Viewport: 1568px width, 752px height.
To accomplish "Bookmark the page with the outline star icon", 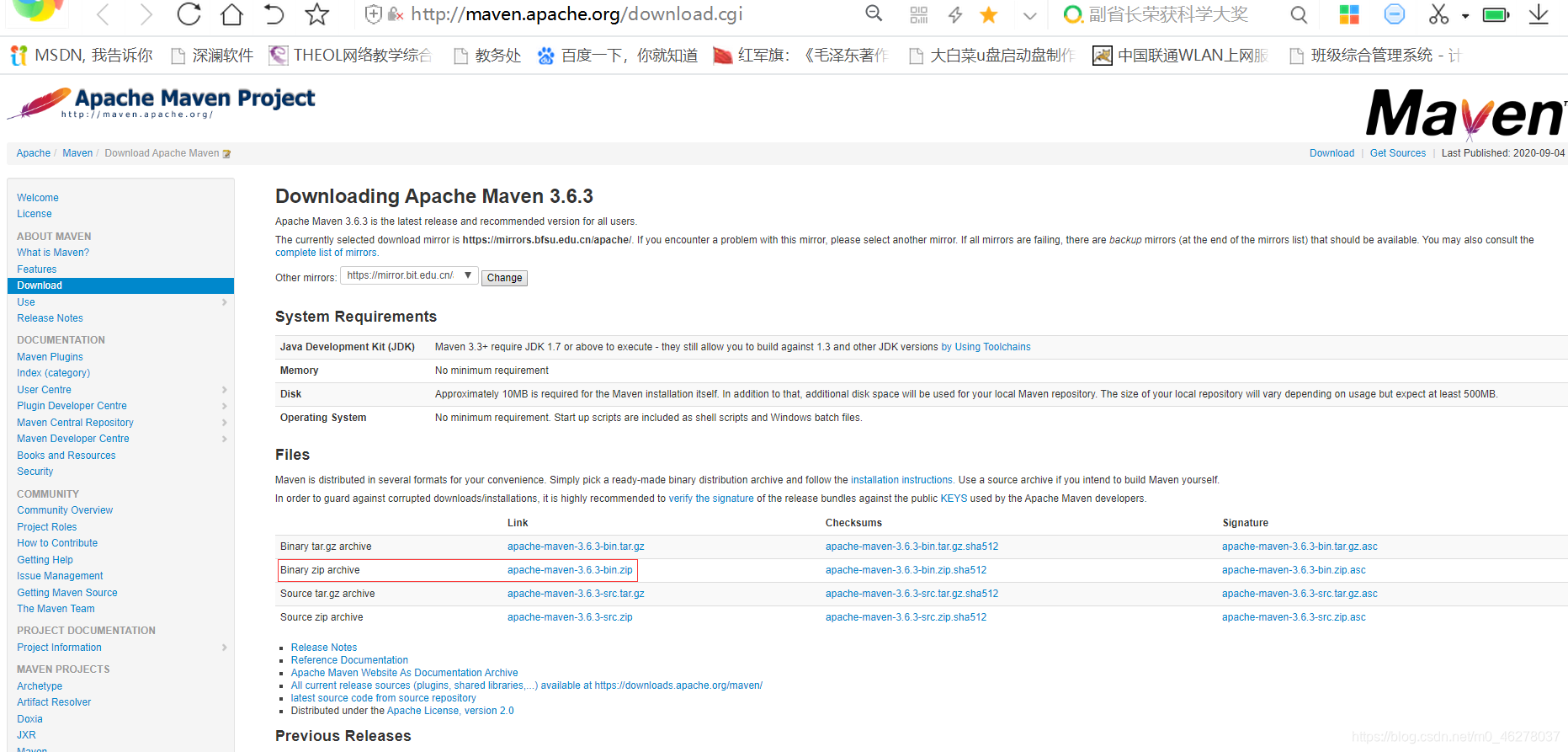I will point(316,14).
